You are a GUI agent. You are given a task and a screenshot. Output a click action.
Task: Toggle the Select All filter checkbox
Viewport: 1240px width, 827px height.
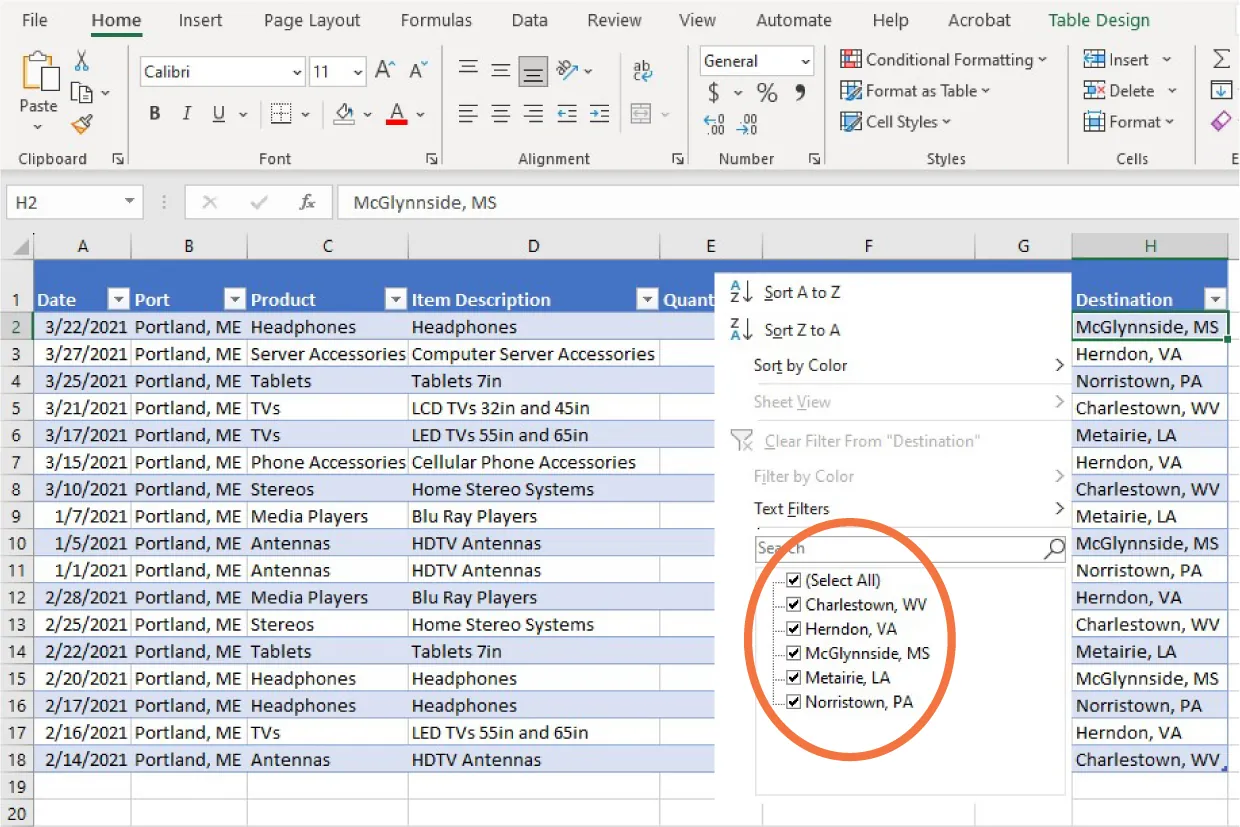point(795,580)
